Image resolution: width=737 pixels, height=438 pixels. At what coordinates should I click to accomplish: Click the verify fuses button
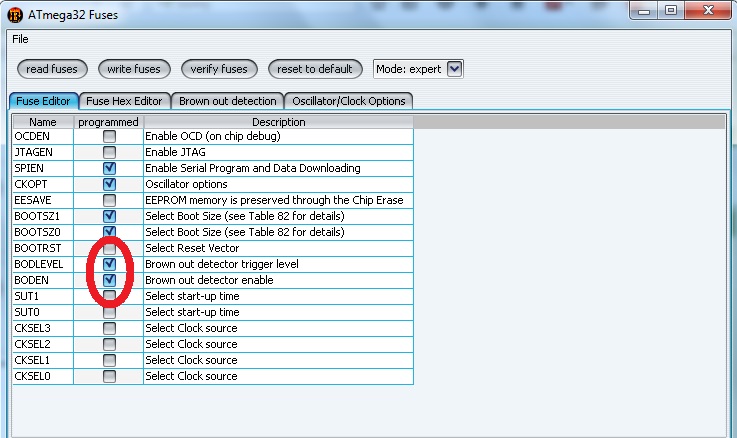(219, 69)
